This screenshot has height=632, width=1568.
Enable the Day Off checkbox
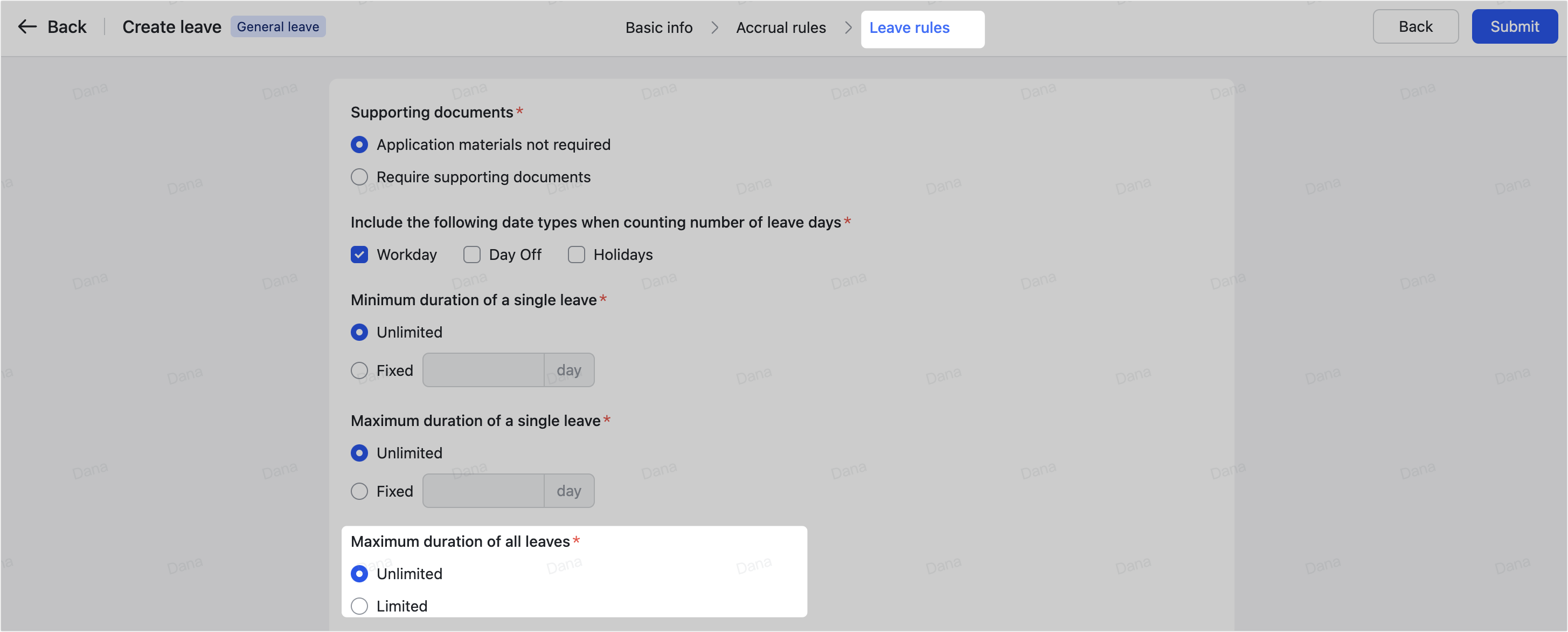471,255
